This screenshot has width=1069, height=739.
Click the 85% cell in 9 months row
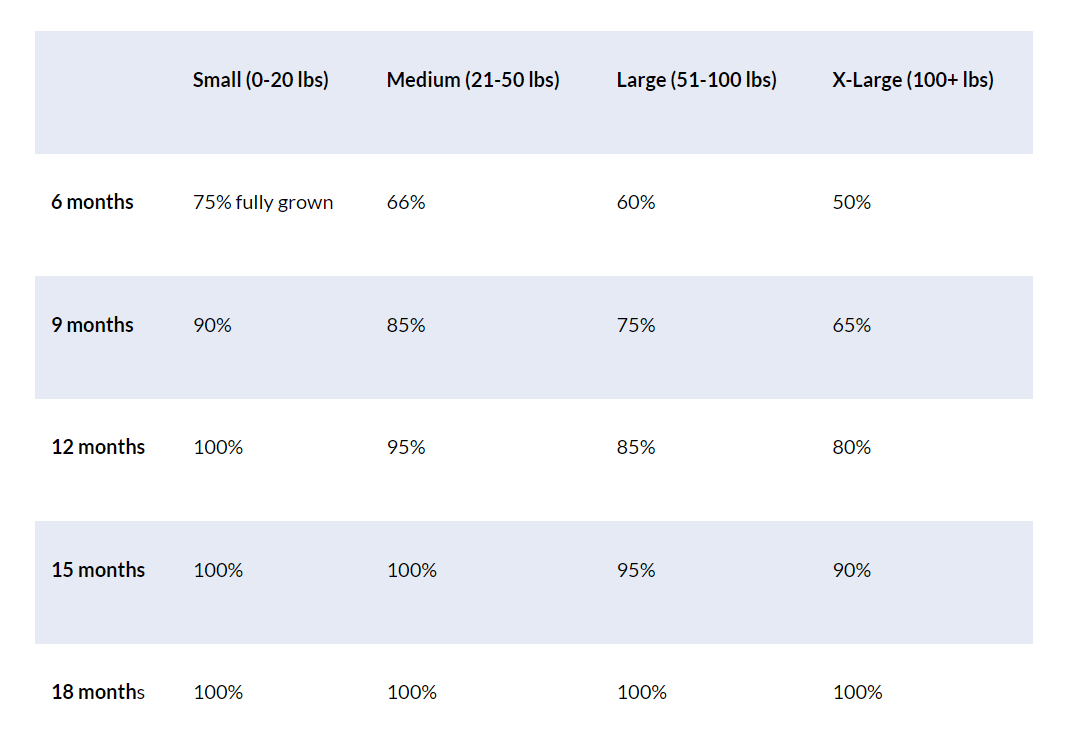(x=406, y=325)
